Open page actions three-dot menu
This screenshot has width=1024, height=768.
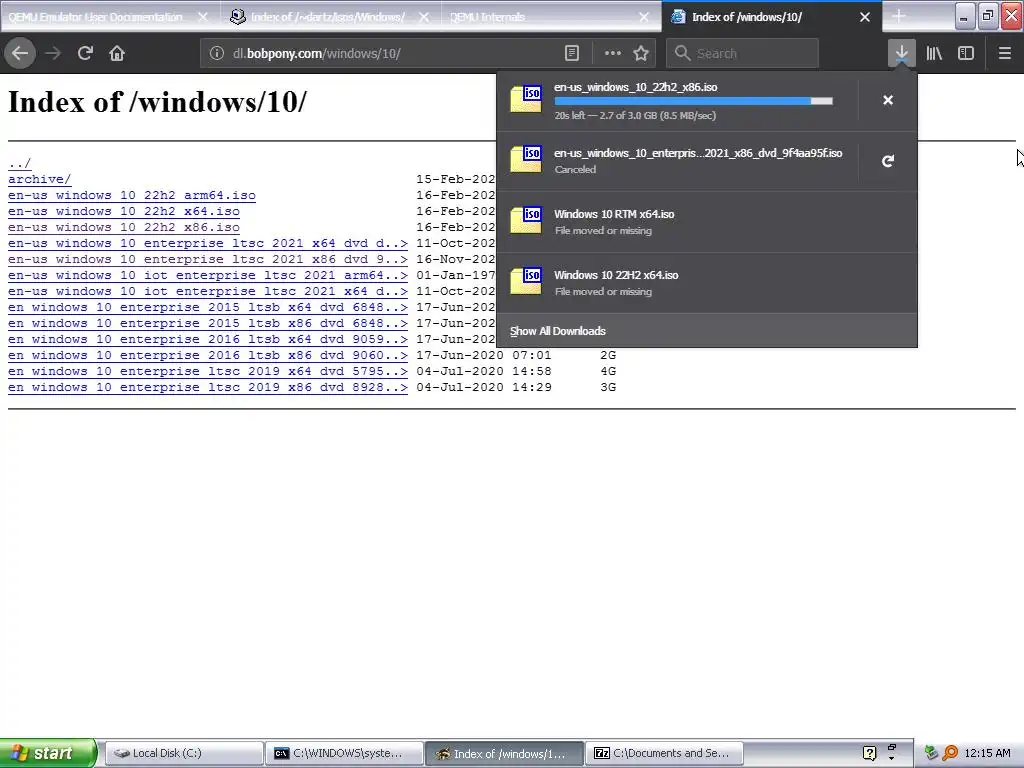pos(613,53)
